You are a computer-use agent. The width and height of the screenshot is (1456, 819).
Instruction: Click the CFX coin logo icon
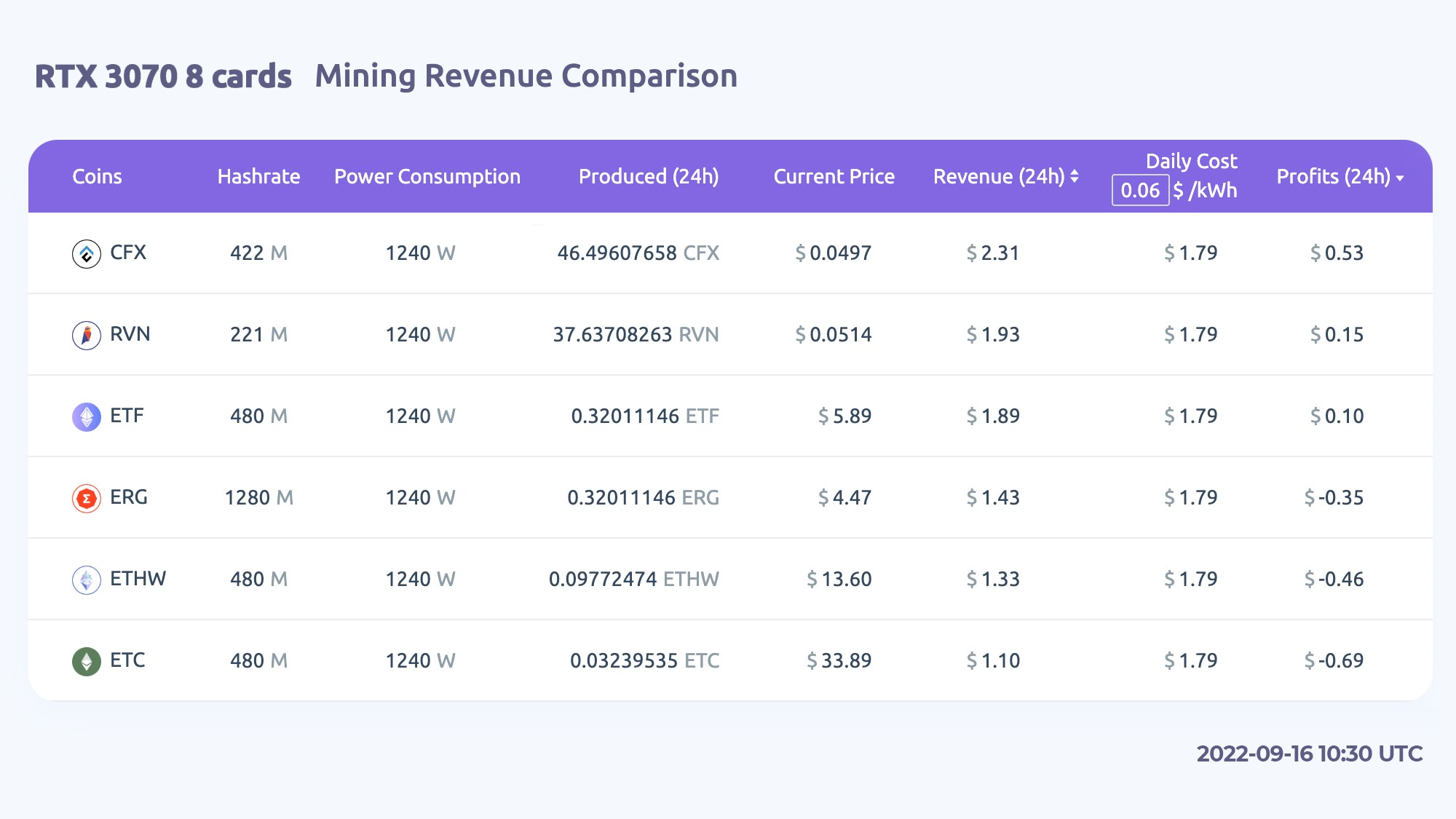tap(87, 254)
